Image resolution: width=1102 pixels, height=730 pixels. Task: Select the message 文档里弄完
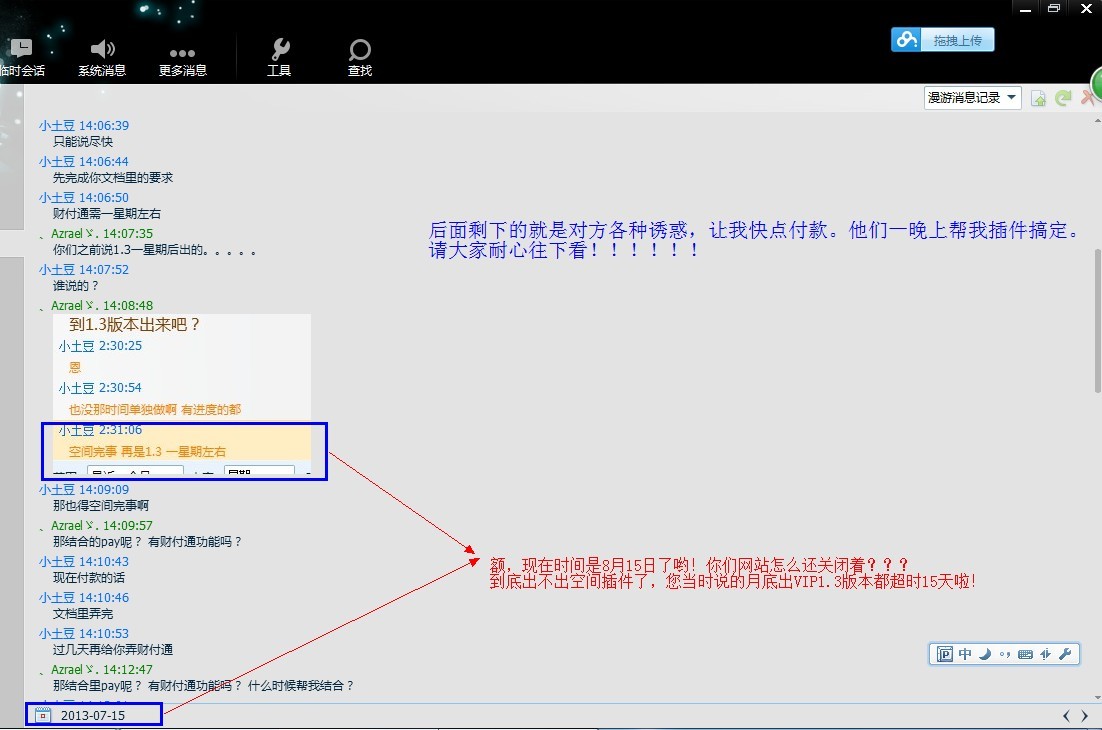click(x=83, y=614)
